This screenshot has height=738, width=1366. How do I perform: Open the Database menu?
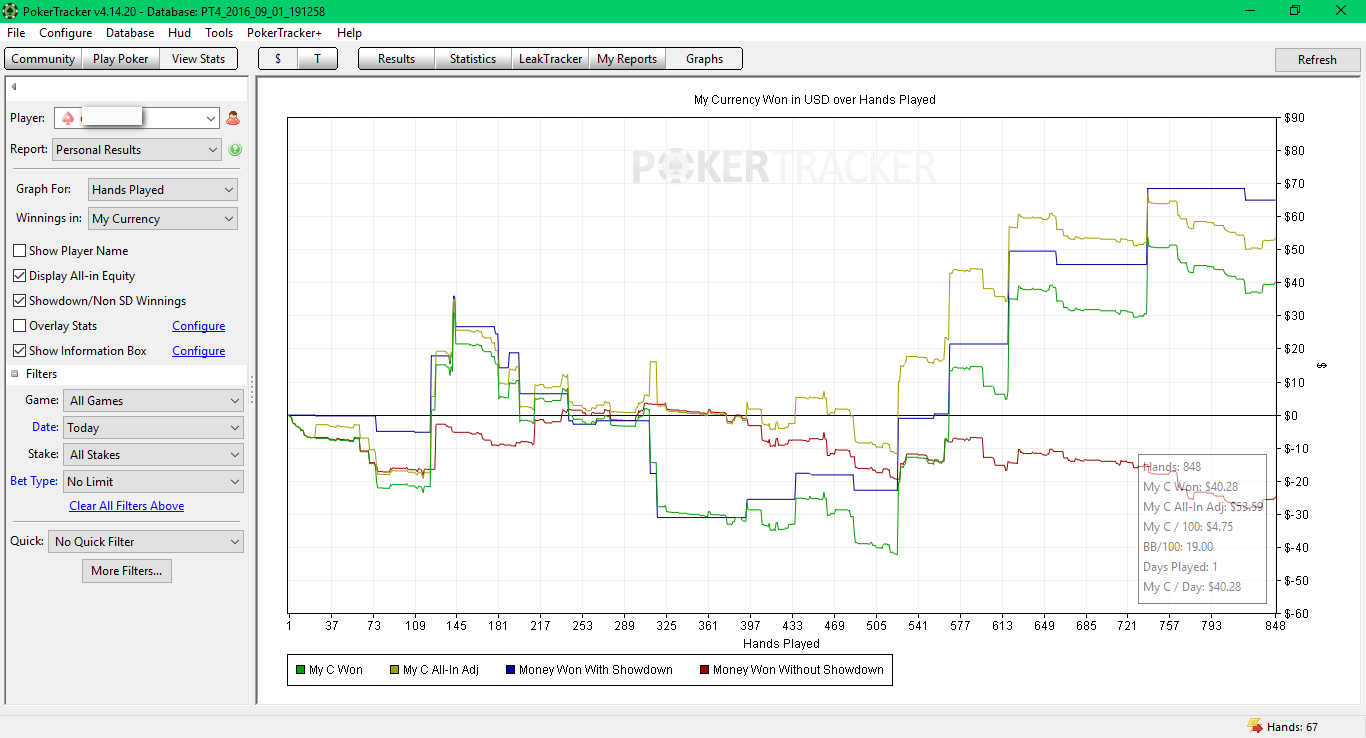tap(130, 33)
